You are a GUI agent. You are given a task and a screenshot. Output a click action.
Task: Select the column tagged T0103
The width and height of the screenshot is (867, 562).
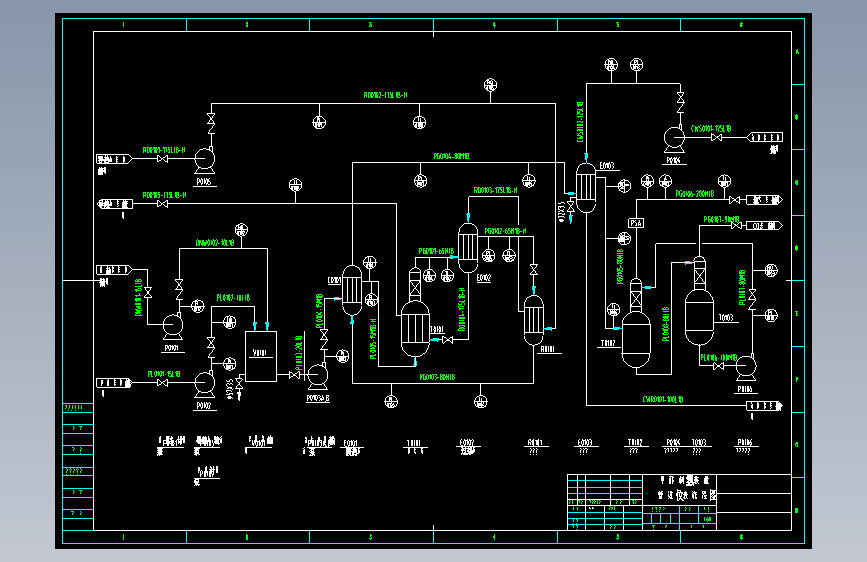(699, 301)
